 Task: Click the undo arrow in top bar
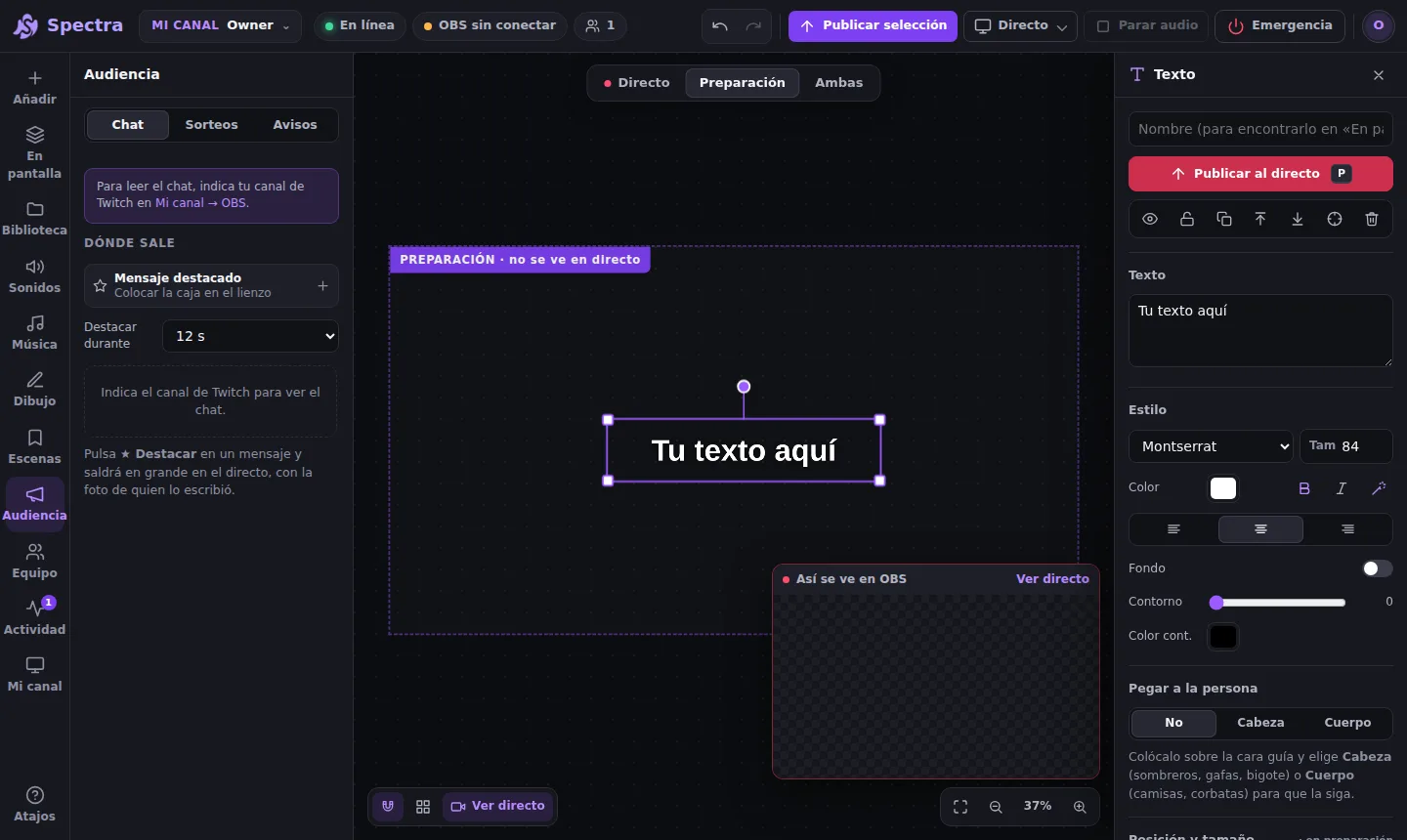pyautogui.click(x=720, y=26)
